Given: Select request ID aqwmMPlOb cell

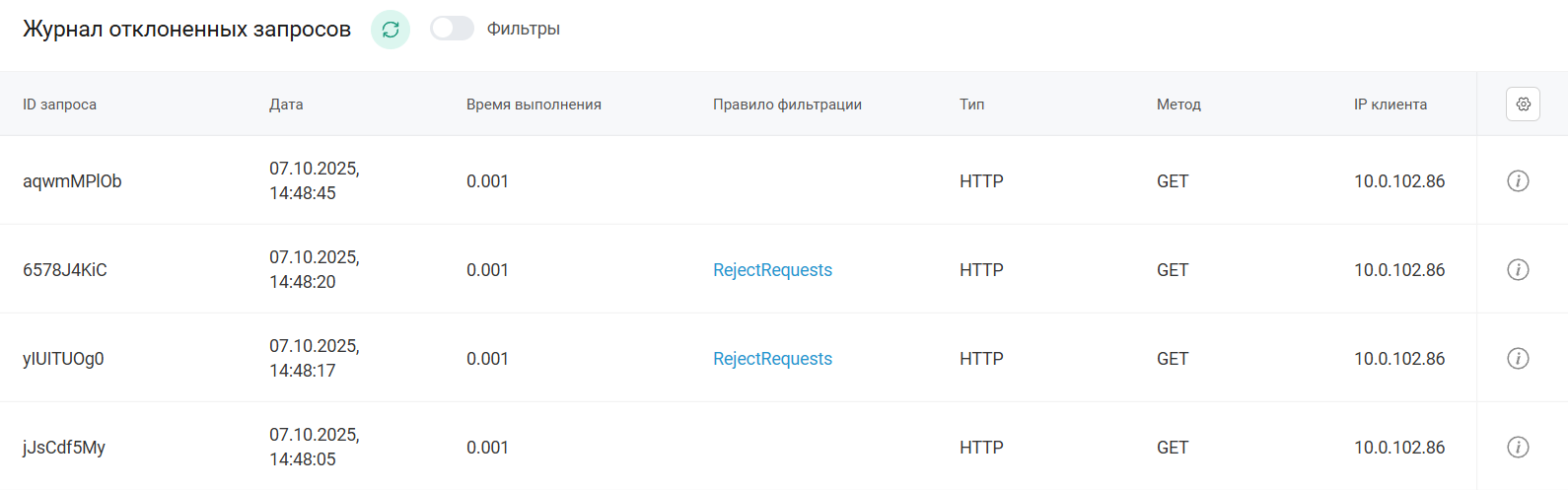Looking at the screenshot, I should (72, 181).
